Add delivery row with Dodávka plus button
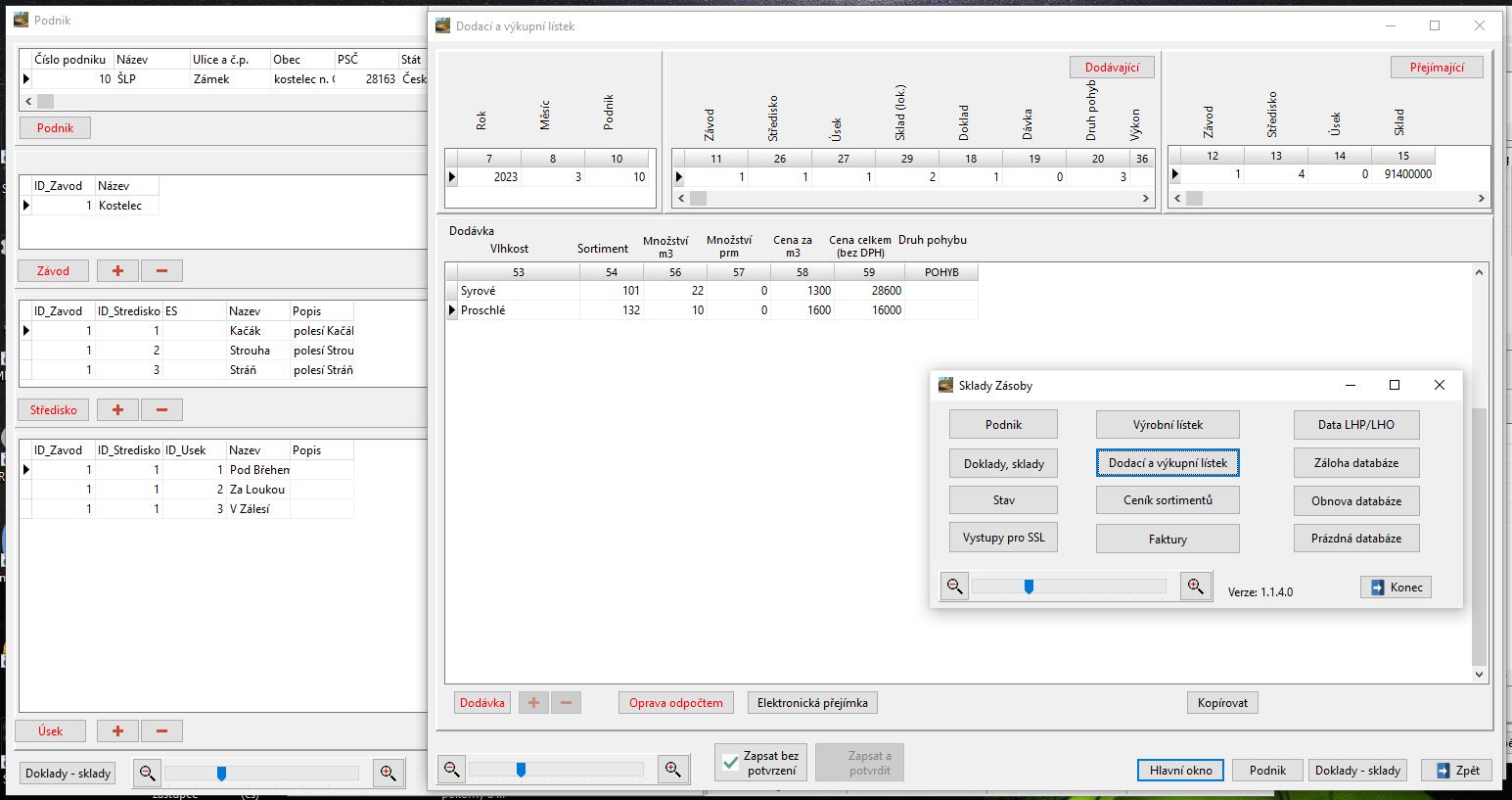Screen dimensions: 1512x800 533,703
